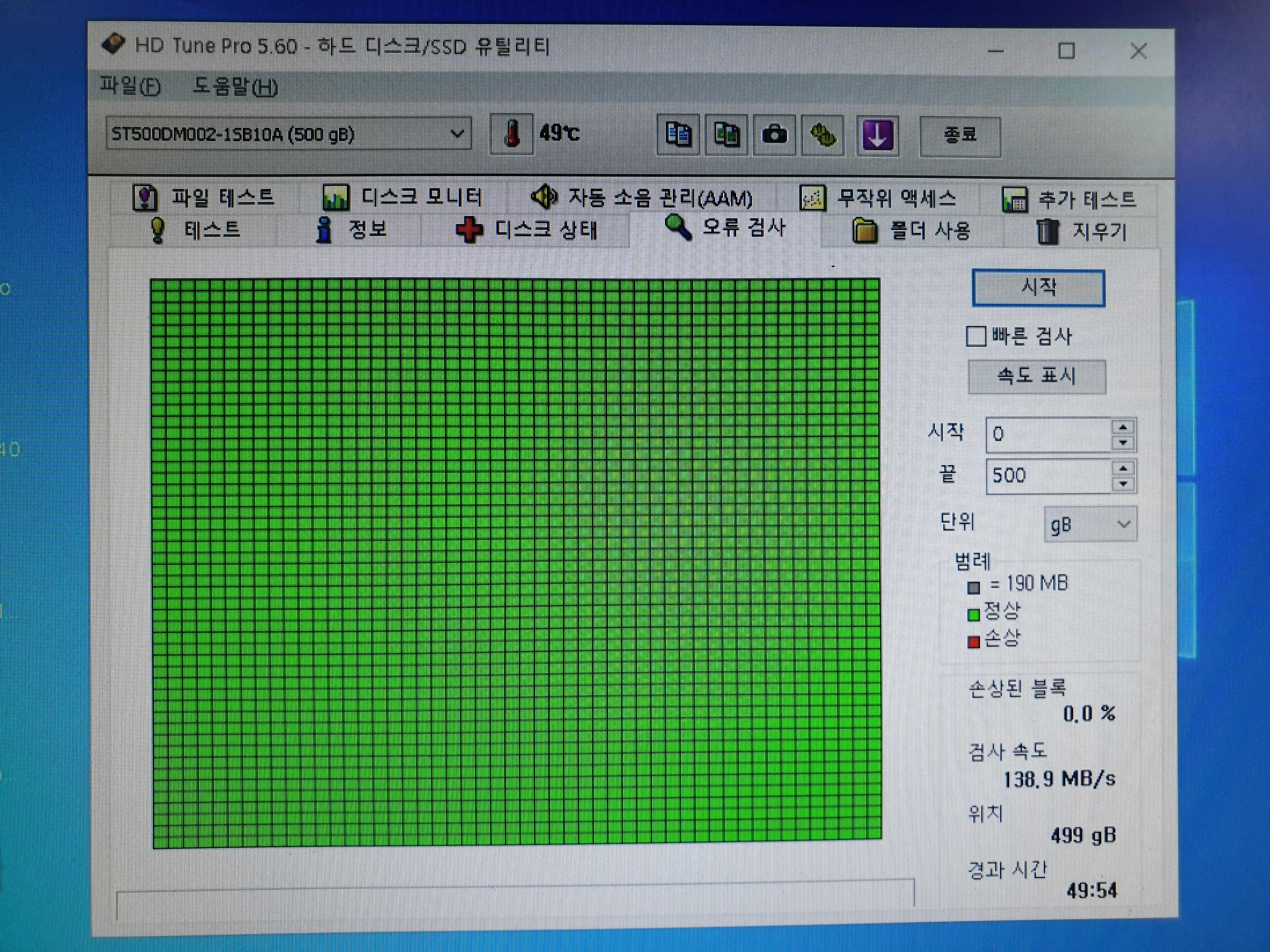Click the HD Tune Pro title icon
The height and width of the screenshot is (952, 1270).
pos(113,44)
